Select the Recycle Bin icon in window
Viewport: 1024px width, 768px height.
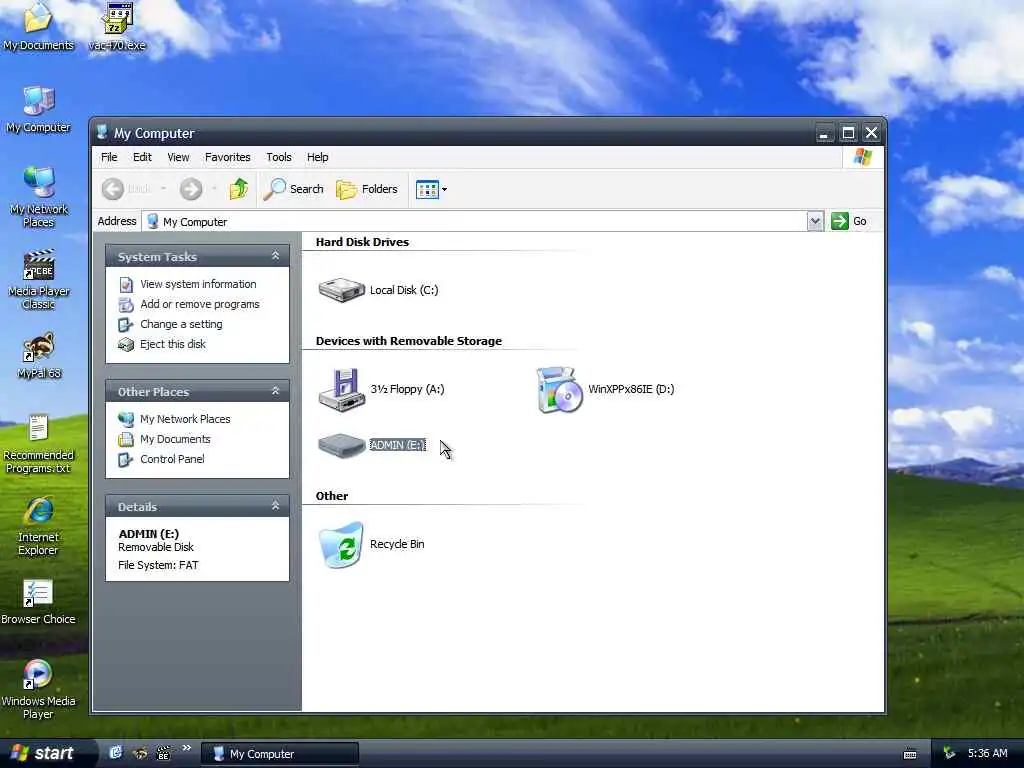[341, 545]
